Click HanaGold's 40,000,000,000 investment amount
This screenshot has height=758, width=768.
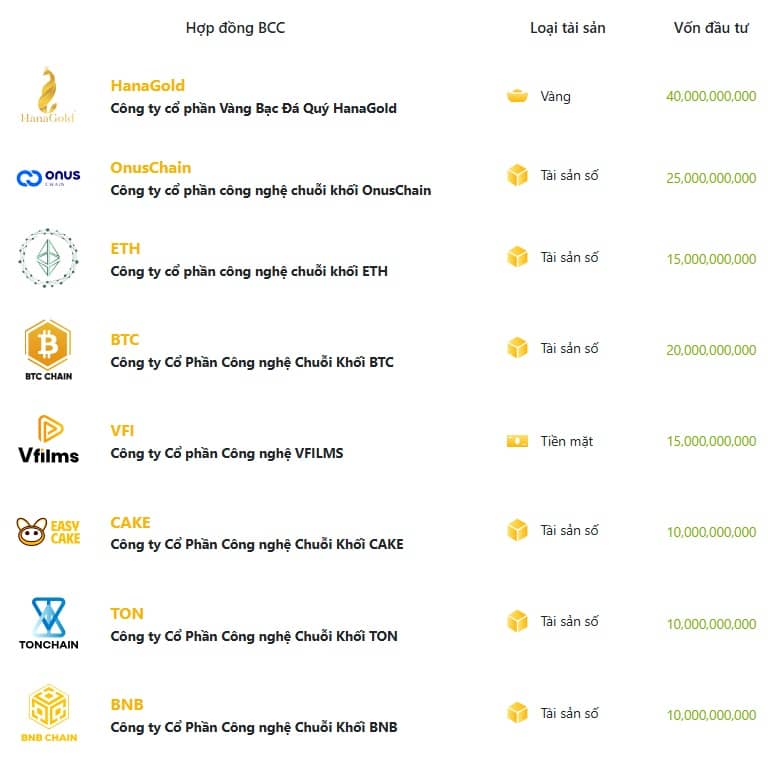[x=711, y=97]
